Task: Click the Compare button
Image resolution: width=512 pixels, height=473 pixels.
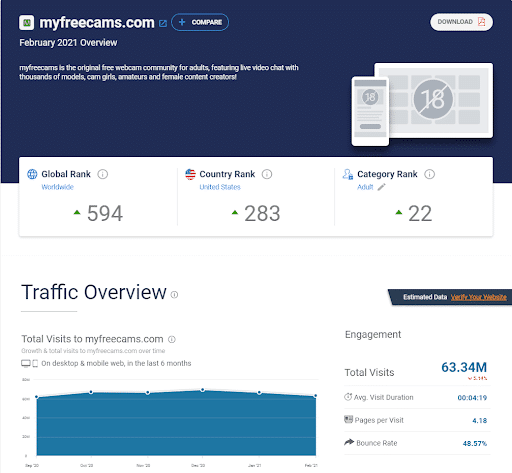Action: pyautogui.click(x=200, y=22)
